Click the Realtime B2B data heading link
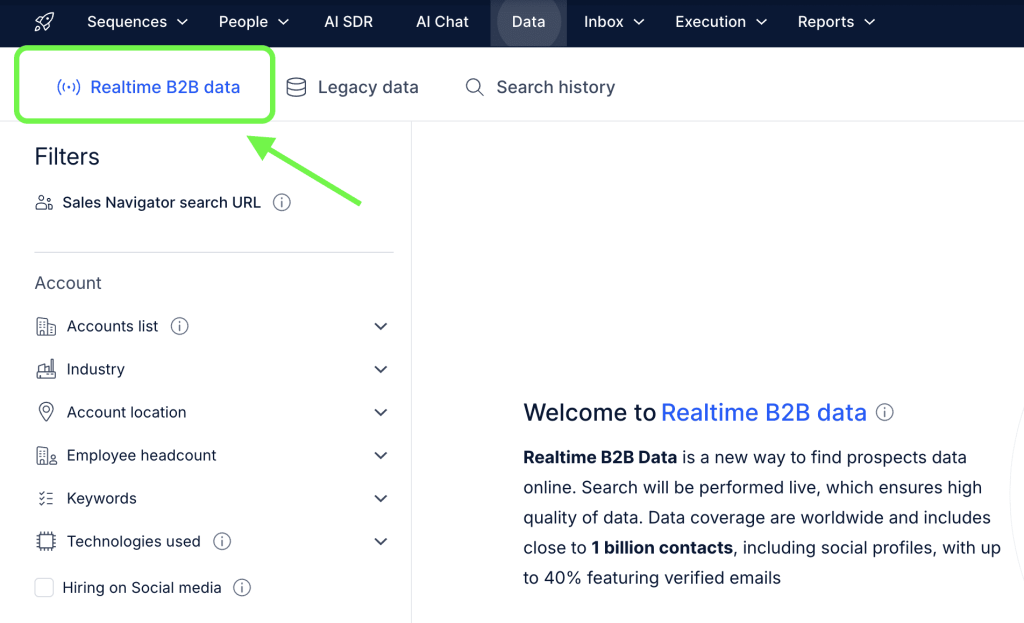The height and width of the screenshot is (623, 1024). coord(764,412)
